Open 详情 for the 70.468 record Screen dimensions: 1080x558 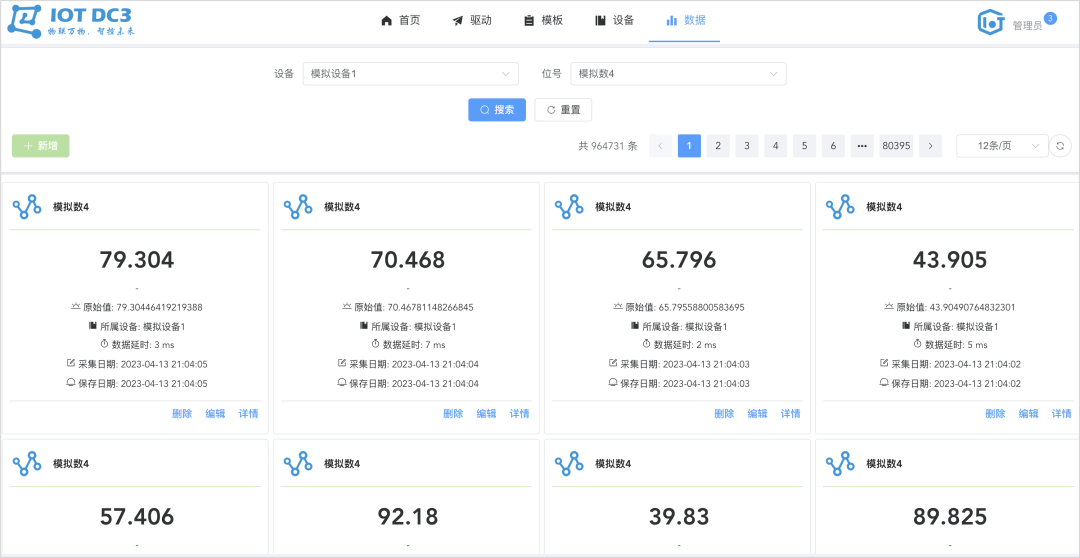coord(519,414)
